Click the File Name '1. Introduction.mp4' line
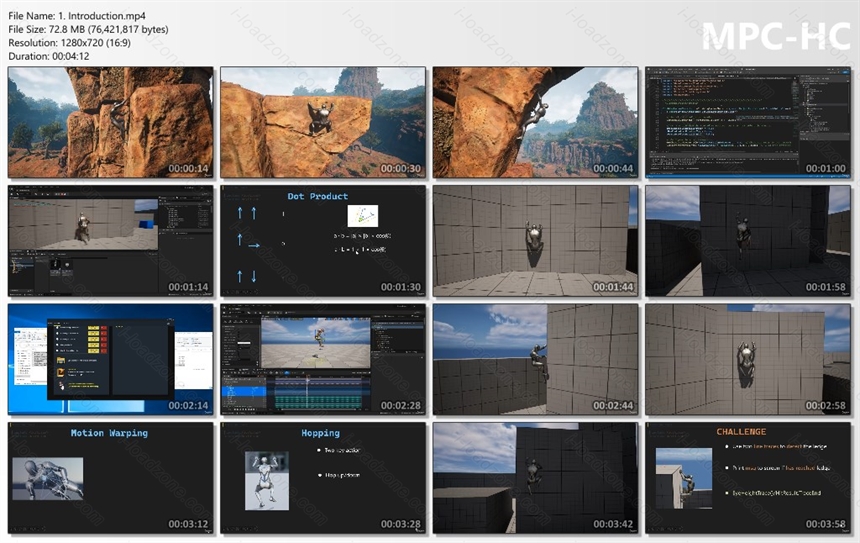This screenshot has width=860, height=543. coord(77,16)
